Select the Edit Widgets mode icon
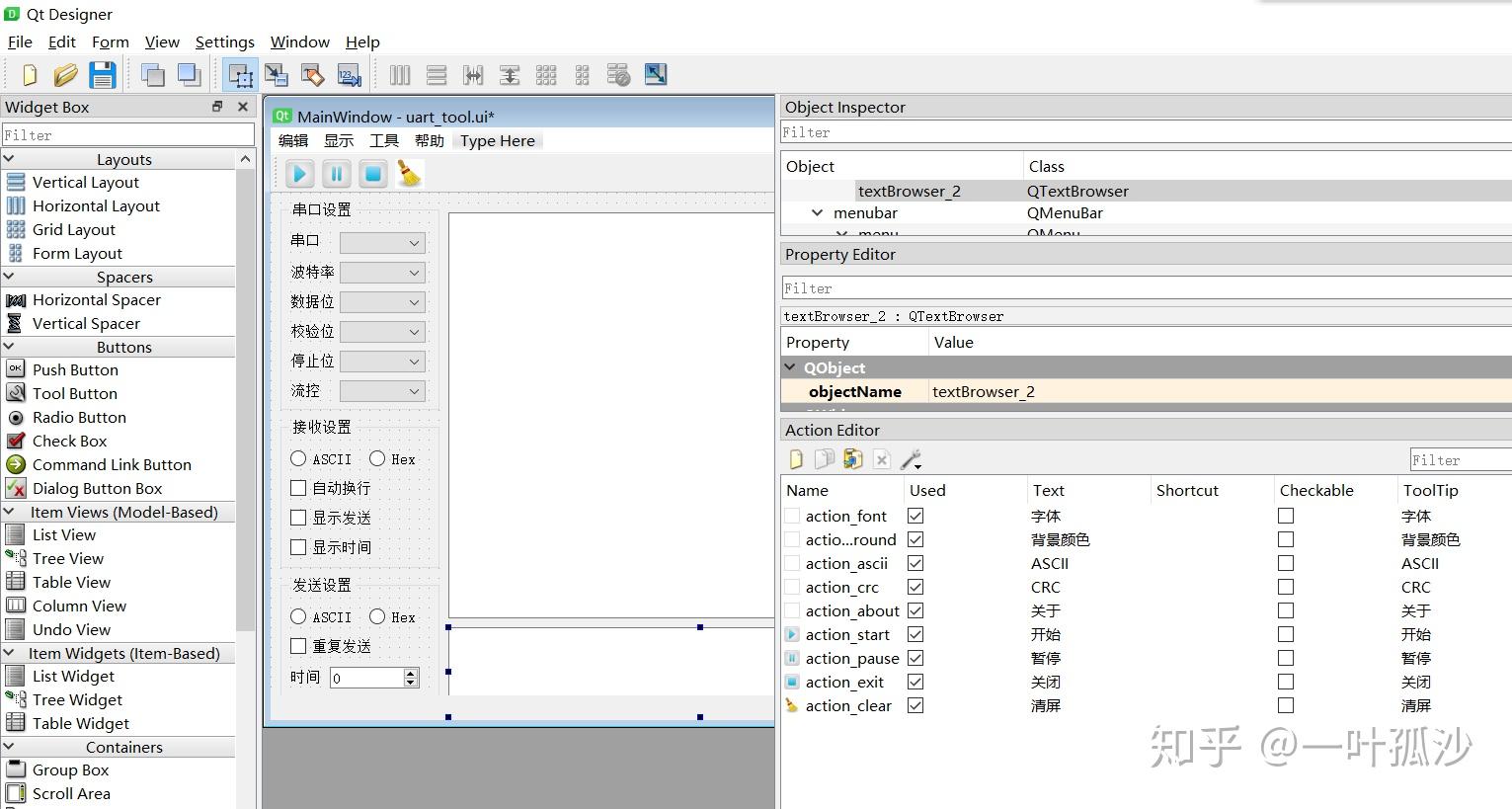Image resolution: width=1512 pixels, height=809 pixels. click(x=240, y=75)
